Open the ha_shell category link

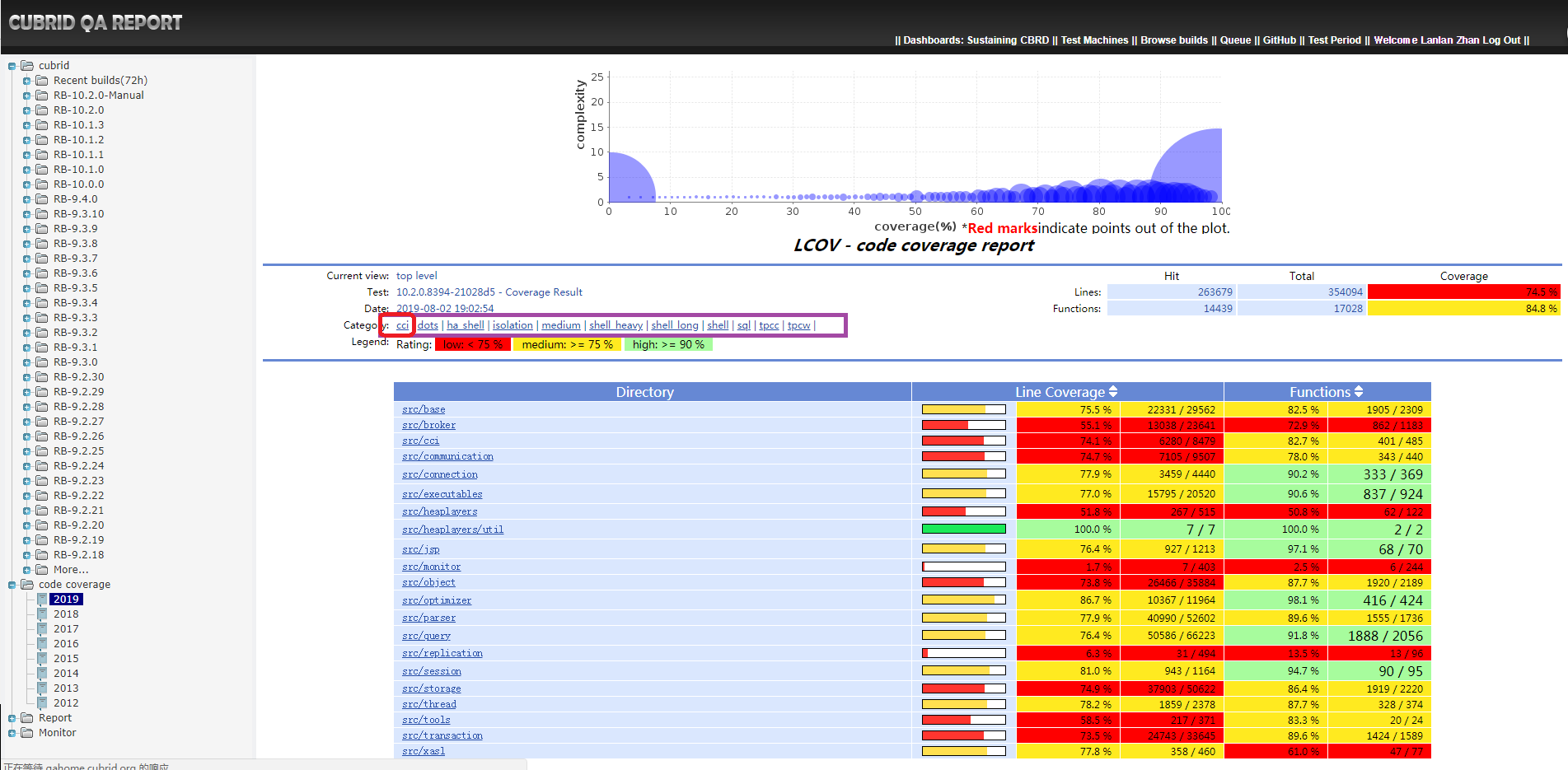(x=466, y=325)
